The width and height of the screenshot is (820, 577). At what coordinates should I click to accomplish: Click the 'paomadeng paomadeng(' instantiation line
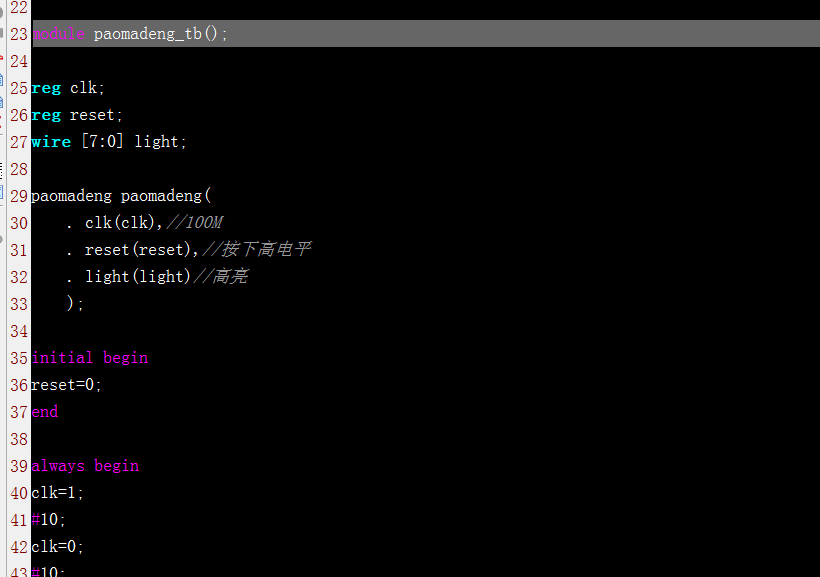click(x=121, y=196)
